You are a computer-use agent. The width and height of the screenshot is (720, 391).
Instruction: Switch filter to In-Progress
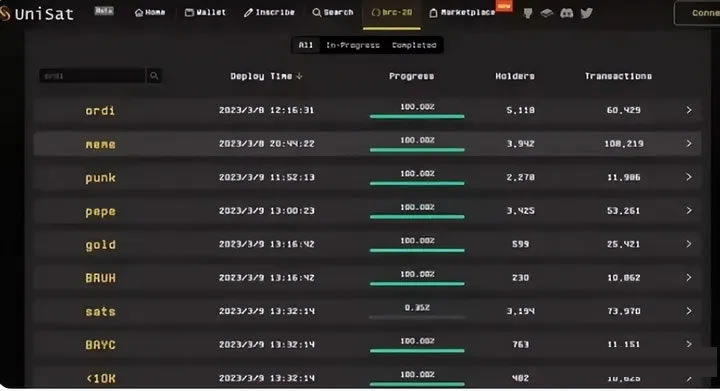point(353,45)
